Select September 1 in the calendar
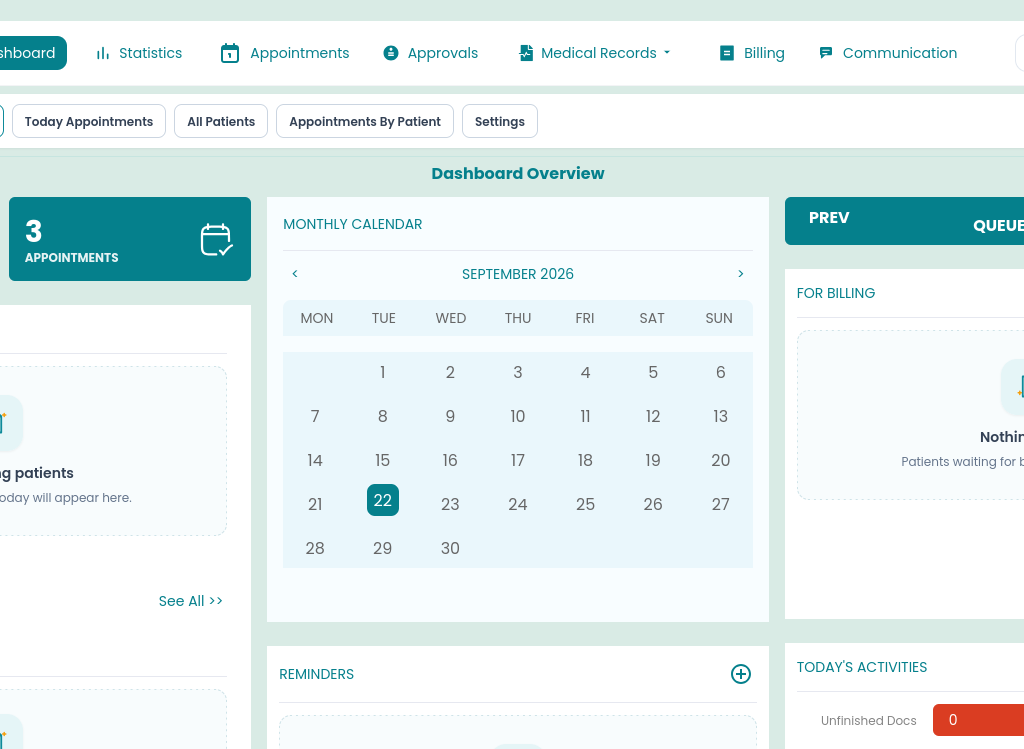Viewport: 1024px width, 749px height. (x=383, y=372)
